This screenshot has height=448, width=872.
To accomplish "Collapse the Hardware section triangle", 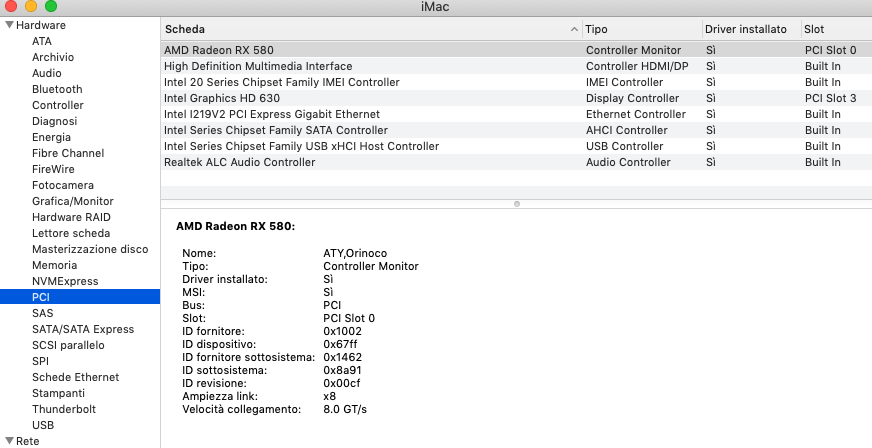I will pyautogui.click(x=9, y=25).
